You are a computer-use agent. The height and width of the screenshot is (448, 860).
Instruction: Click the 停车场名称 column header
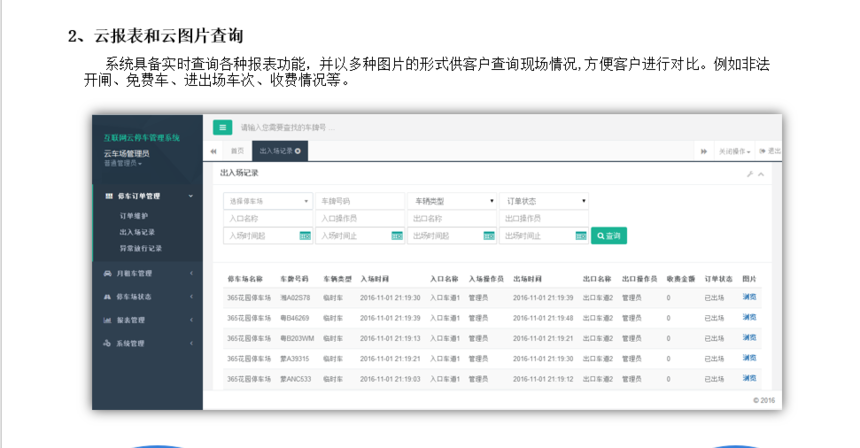[x=245, y=279]
